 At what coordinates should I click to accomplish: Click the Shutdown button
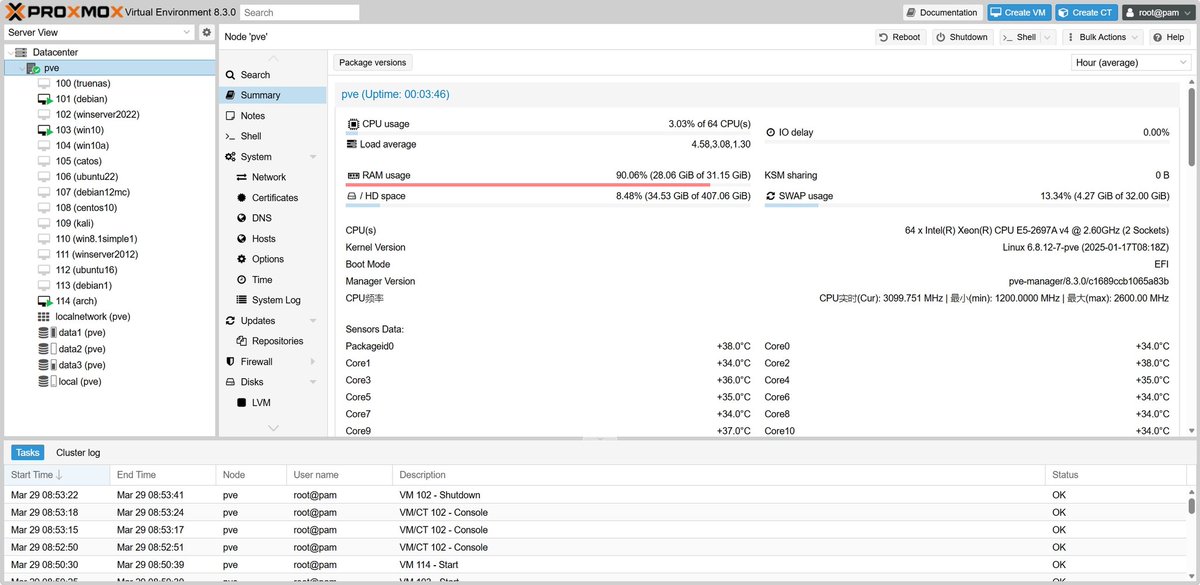pyautogui.click(x=962, y=37)
